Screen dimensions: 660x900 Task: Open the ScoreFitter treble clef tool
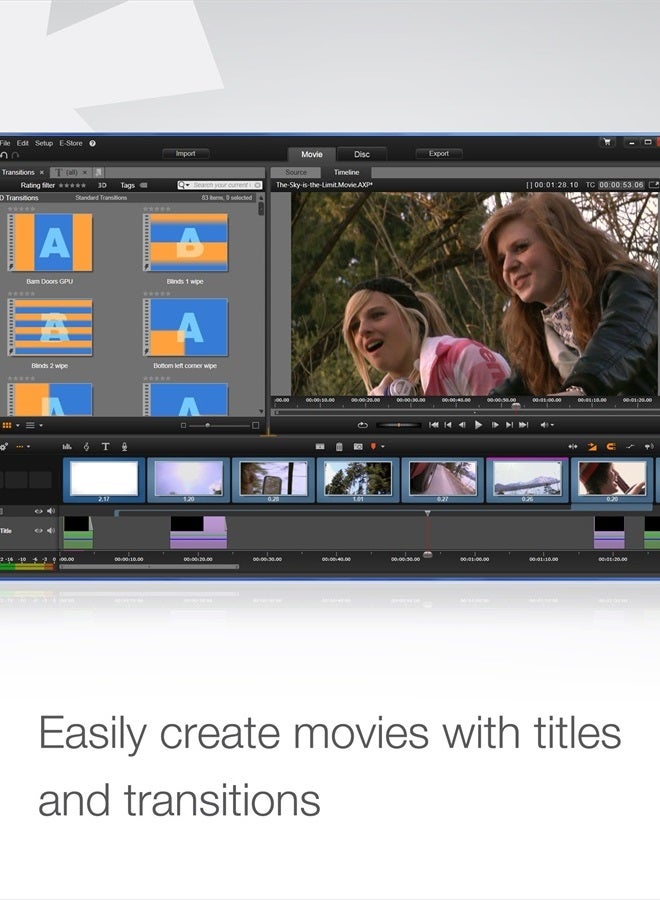(x=87, y=447)
